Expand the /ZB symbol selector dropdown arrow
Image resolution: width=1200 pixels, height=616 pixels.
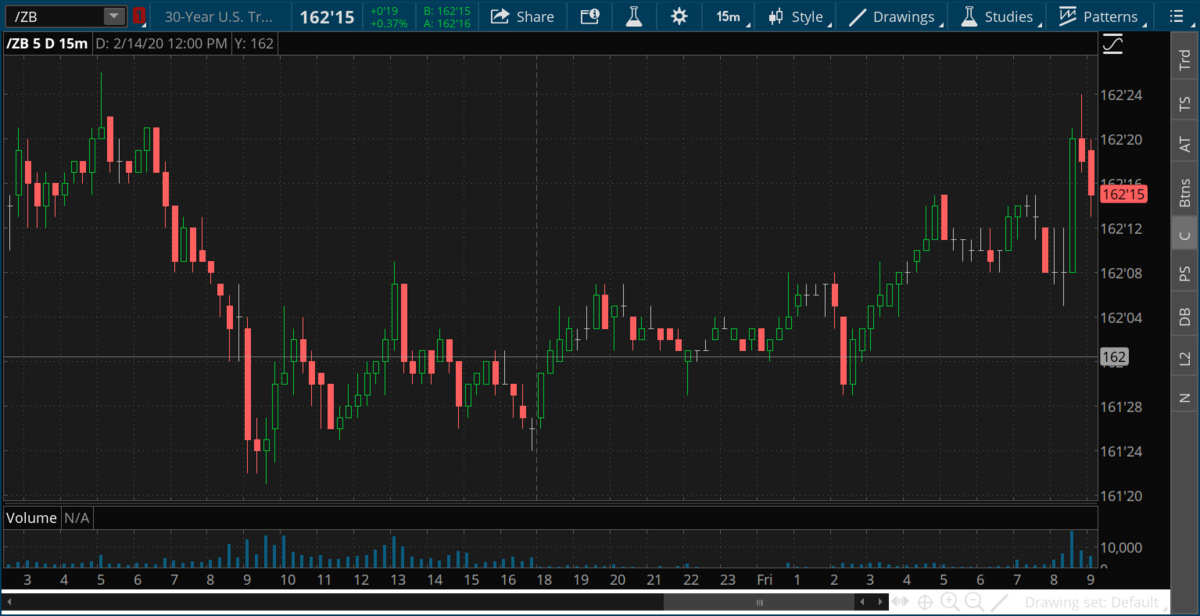click(x=114, y=16)
